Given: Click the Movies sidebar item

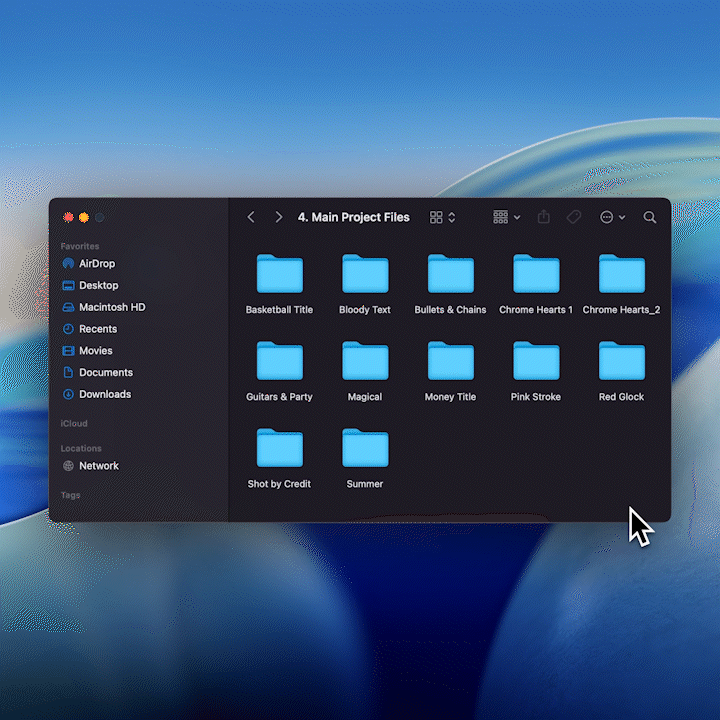Looking at the screenshot, I should point(87,351).
